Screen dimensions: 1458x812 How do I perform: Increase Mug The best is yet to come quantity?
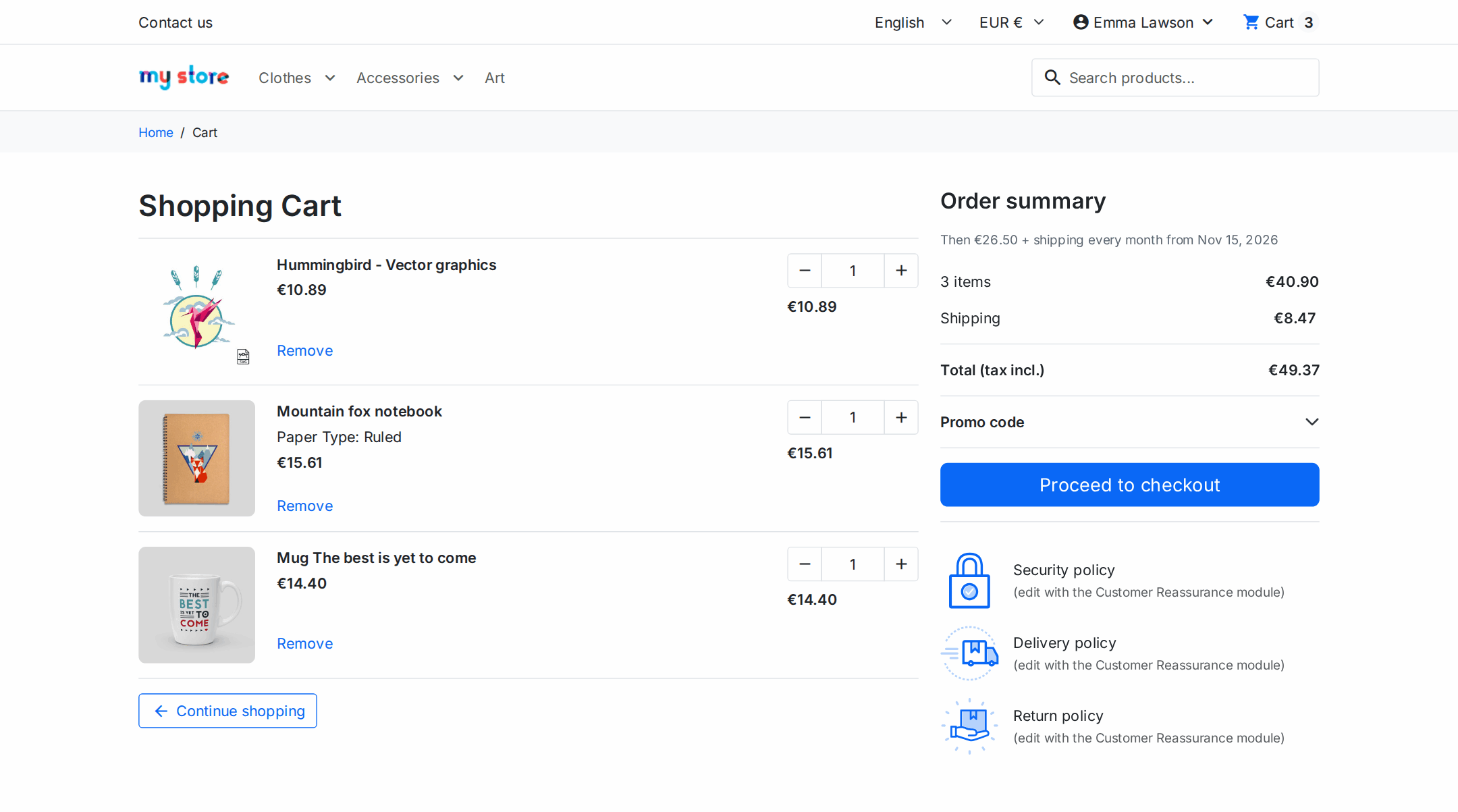tap(901, 564)
